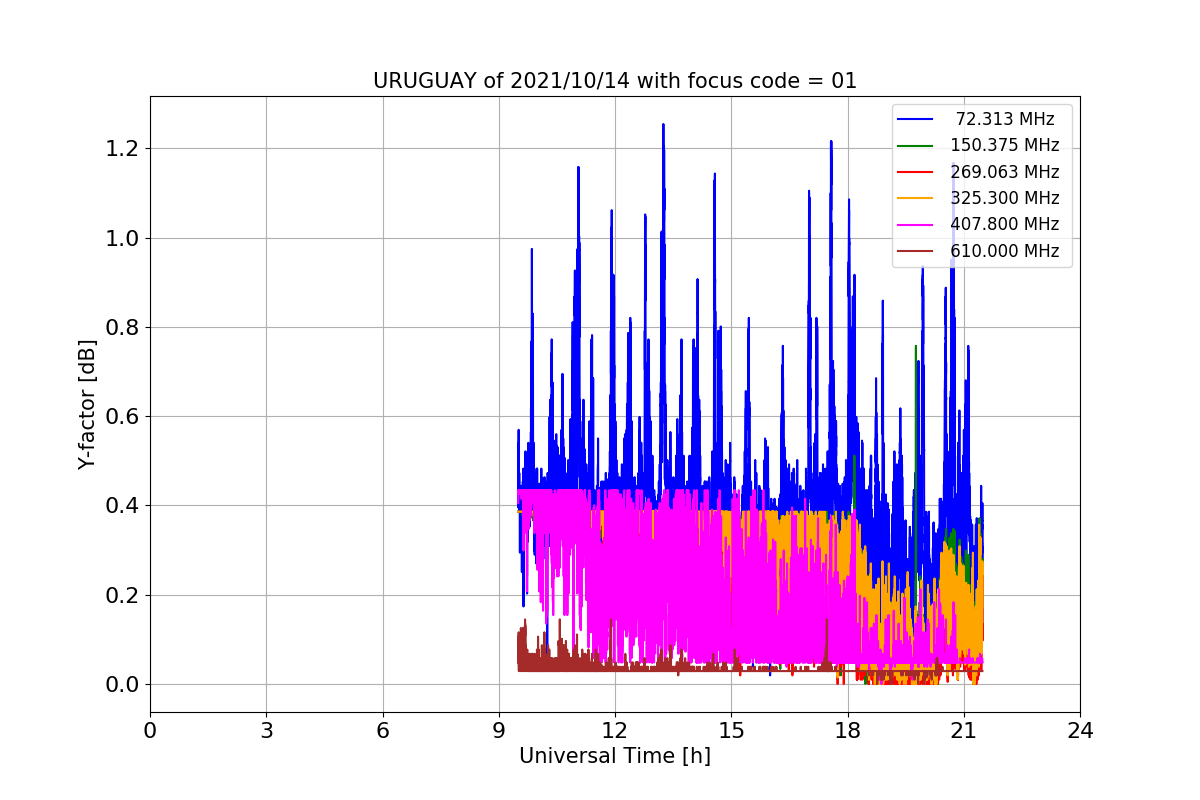
Task: Click the green spike near 20 hours
Action: pyautogui.click(x=916, y=350)
